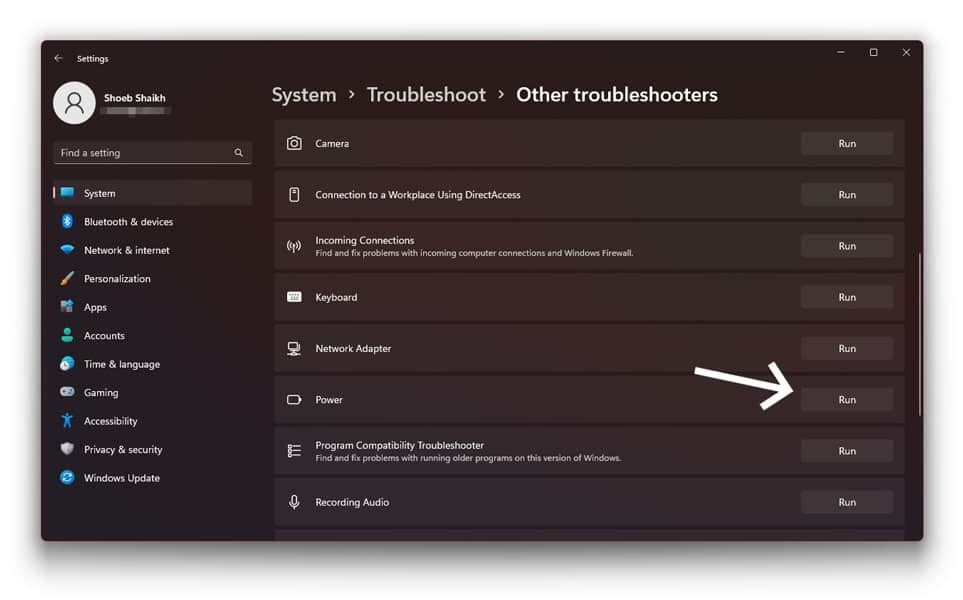Click the search magnifier in Find a setting
963x600 pixels.
pos(238,153)
